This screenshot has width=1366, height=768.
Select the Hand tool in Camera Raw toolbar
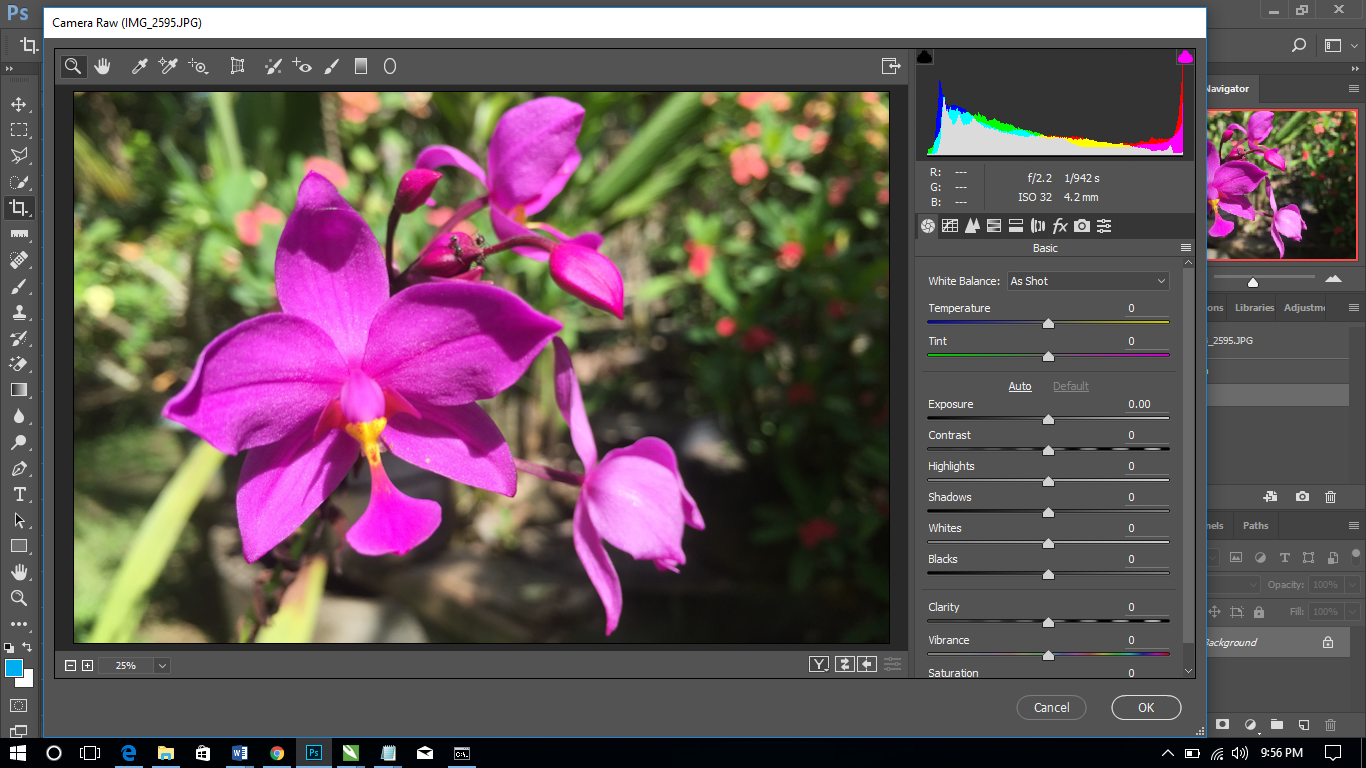pyautogui.click(x=102, y=66)
